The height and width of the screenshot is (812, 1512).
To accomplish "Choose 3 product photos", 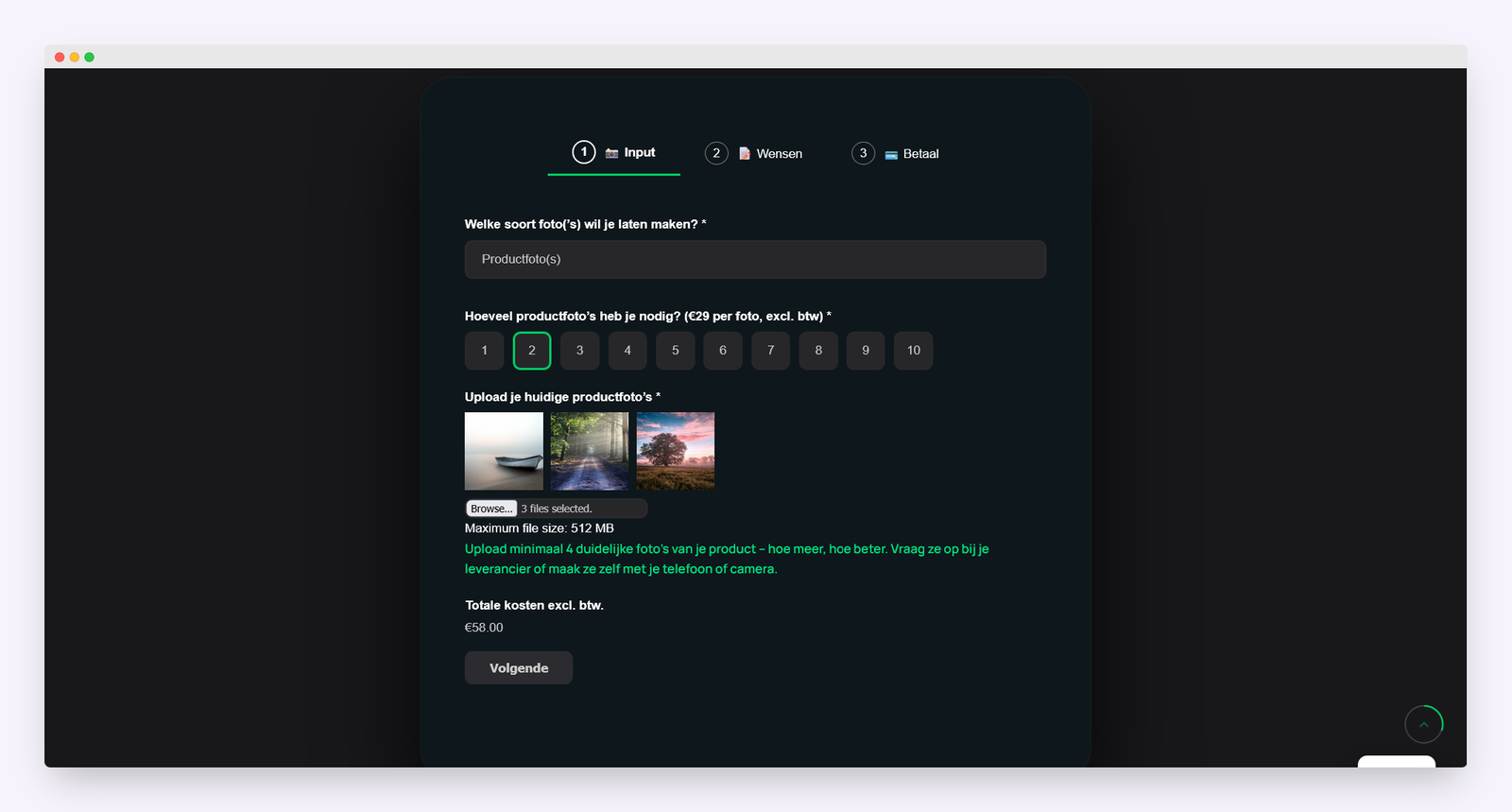I will (580, 351).
